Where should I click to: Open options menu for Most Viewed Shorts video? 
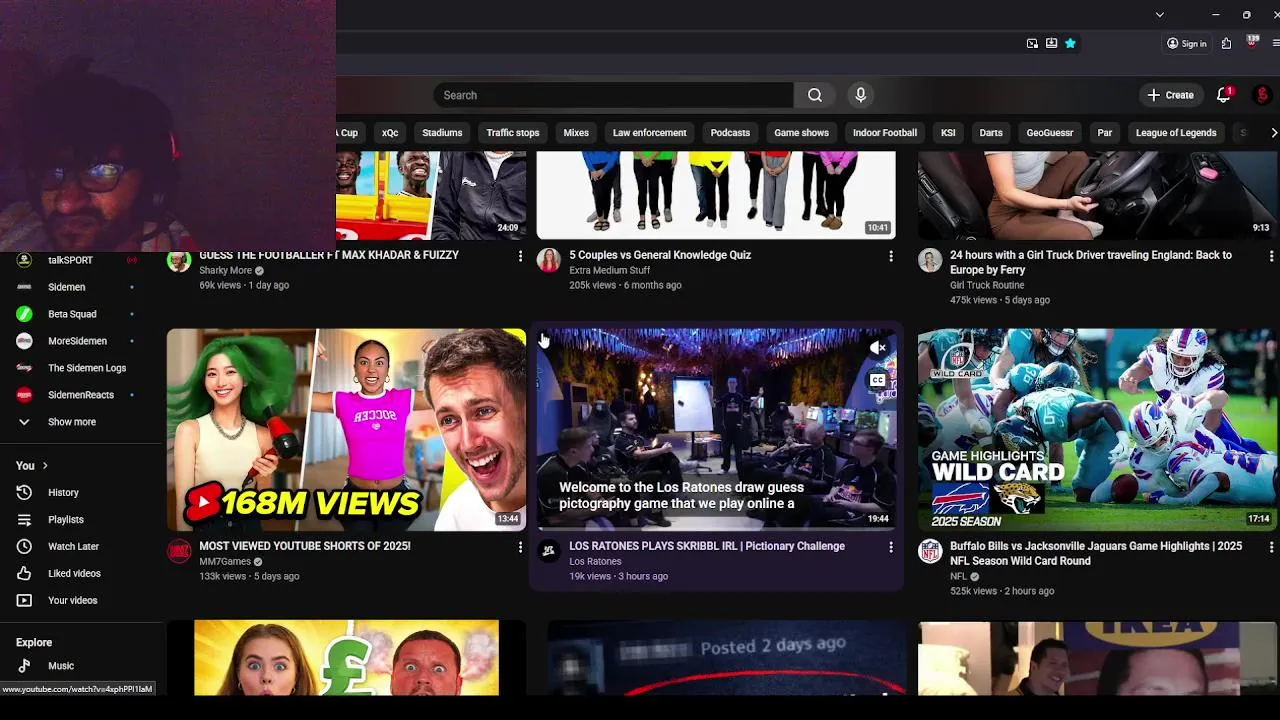[x=520, y=547]
